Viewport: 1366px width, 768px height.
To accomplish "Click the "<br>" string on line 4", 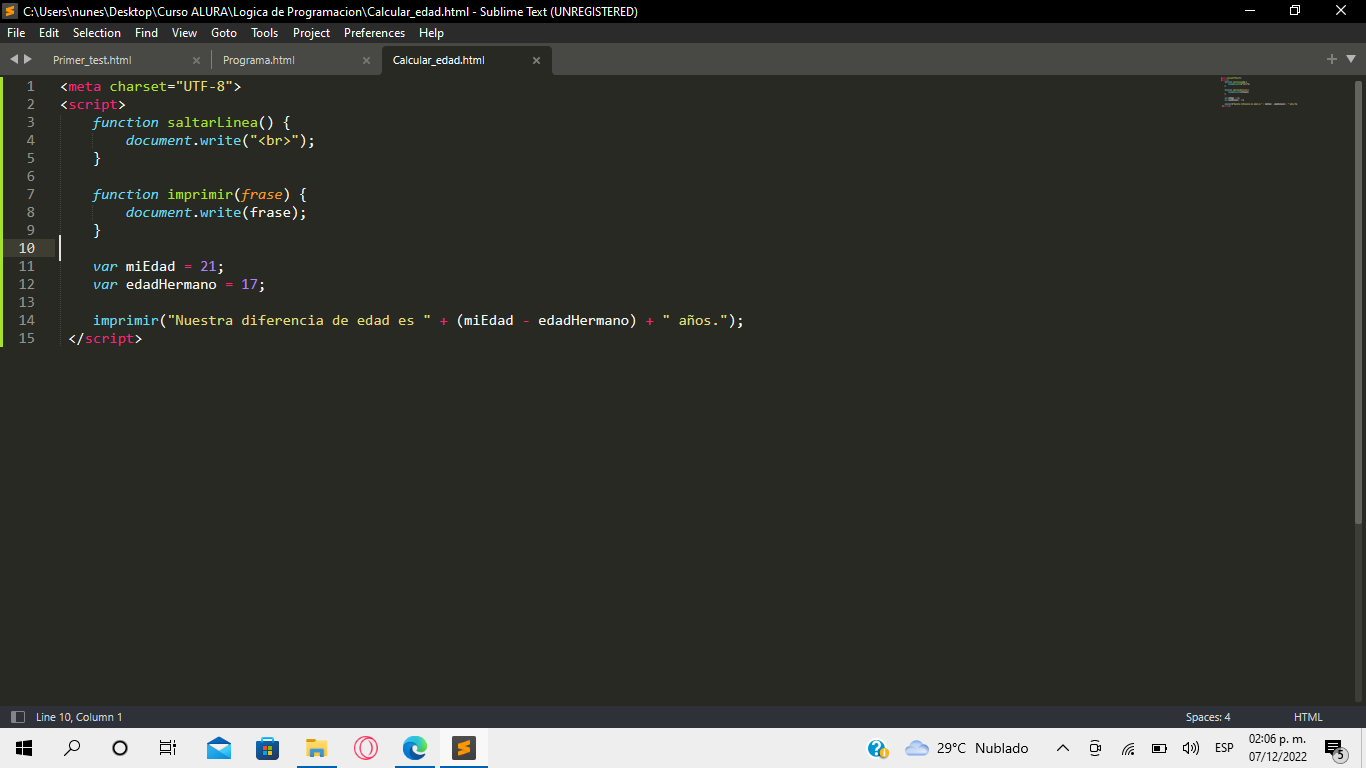I will 274,140.
